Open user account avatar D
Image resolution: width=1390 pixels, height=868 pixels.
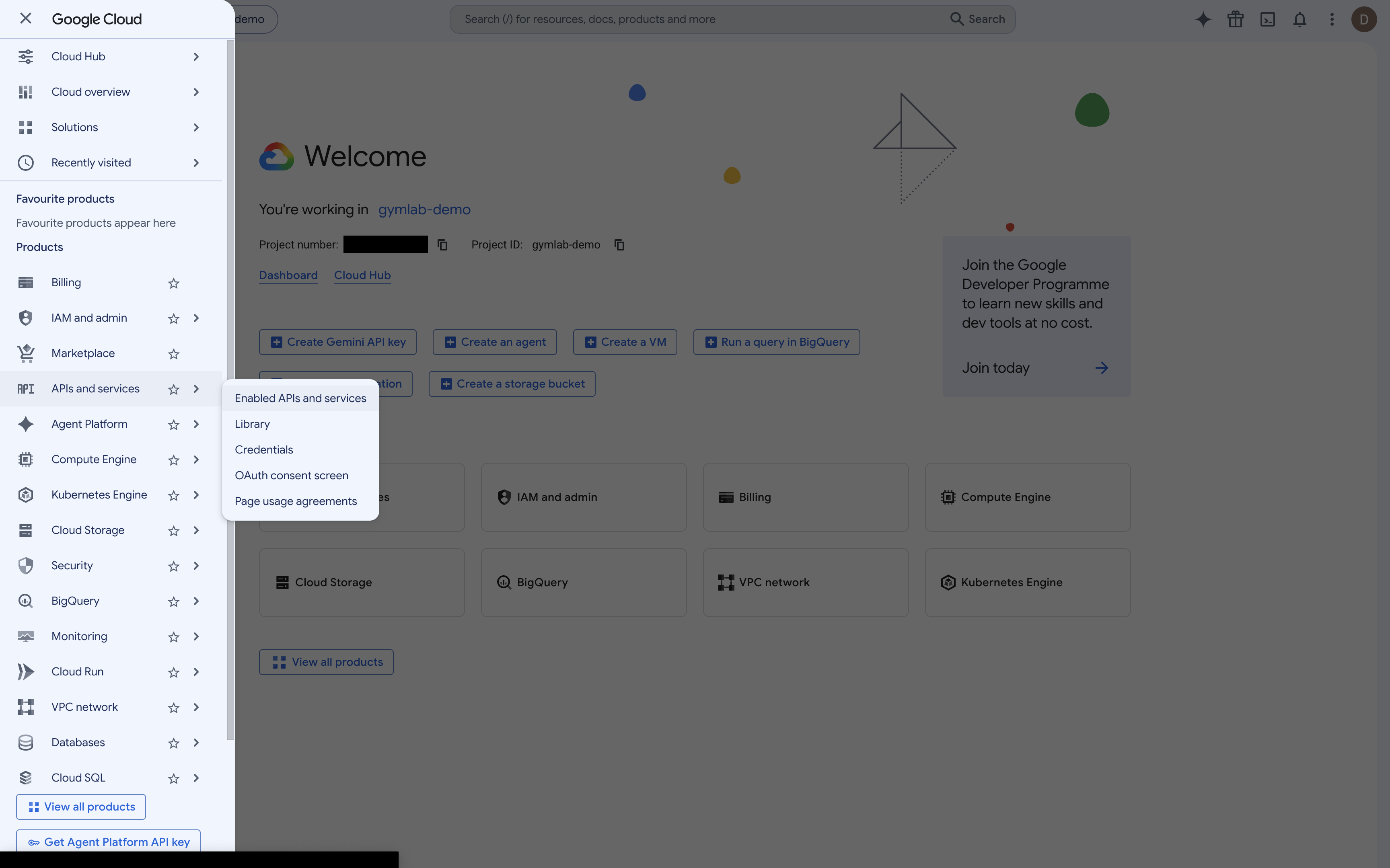click(1363, 20)
